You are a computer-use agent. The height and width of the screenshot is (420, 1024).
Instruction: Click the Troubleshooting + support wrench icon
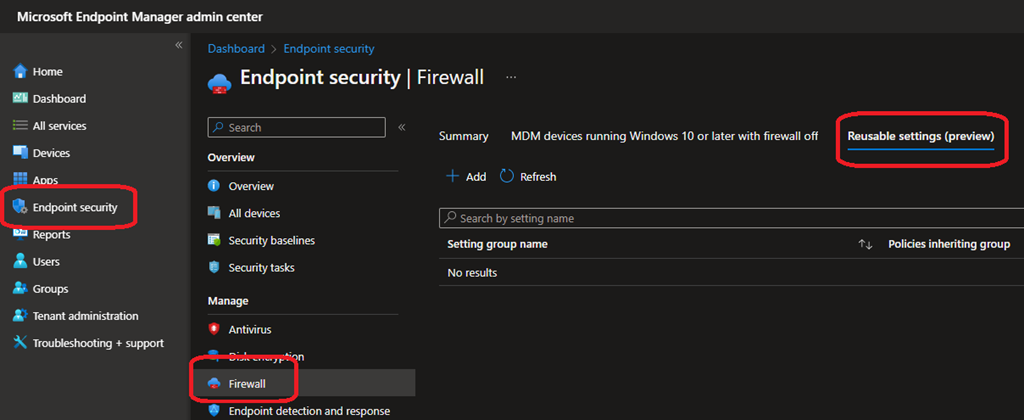pos(20,343)
